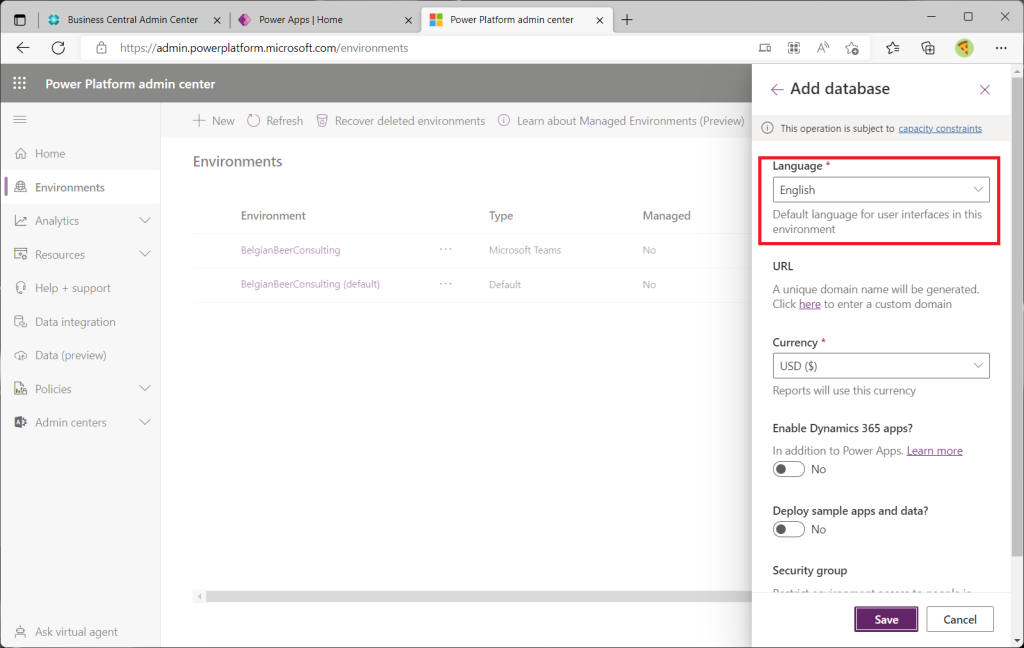
Task: Click the Analytics chart icon
Action: tap(21, 221)
